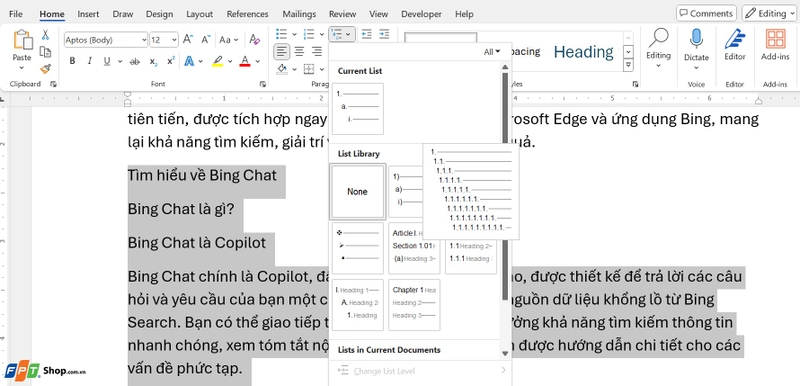Open the Comments button
Image resolution: width=800 pixels, height=386 pixels.
click(x=707, y=14)
